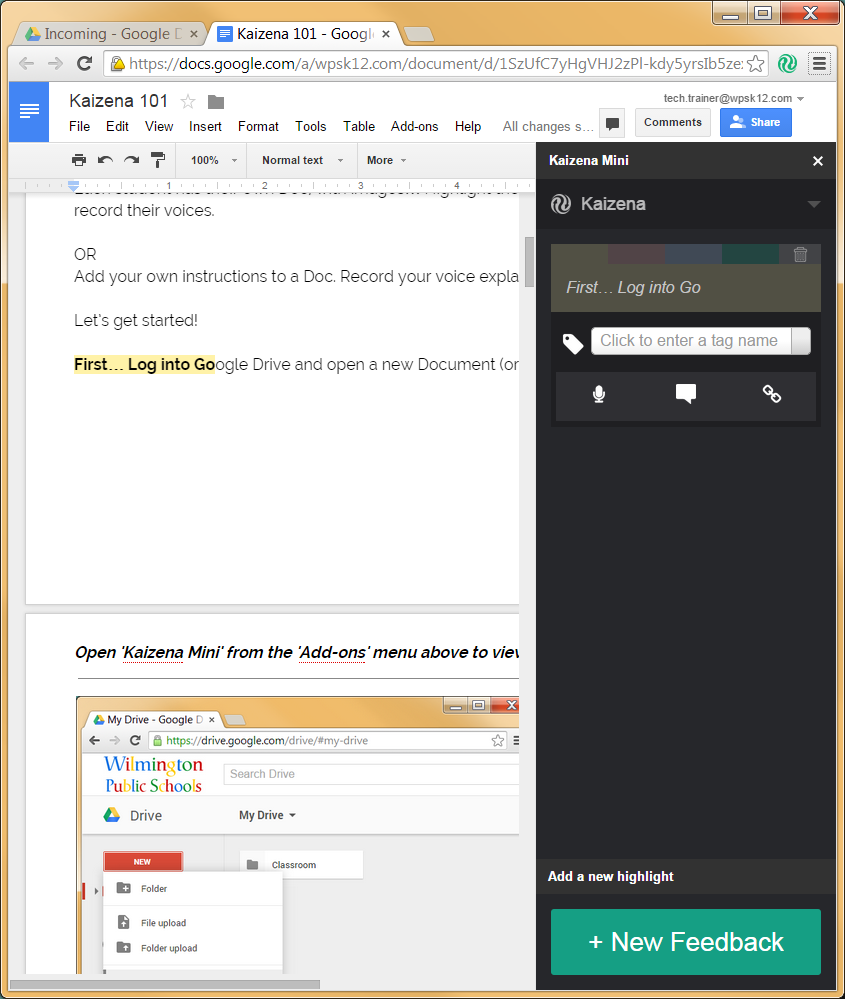
Task: Click the highlighted text First… Log into Go
Action: (x=144, y=364)
